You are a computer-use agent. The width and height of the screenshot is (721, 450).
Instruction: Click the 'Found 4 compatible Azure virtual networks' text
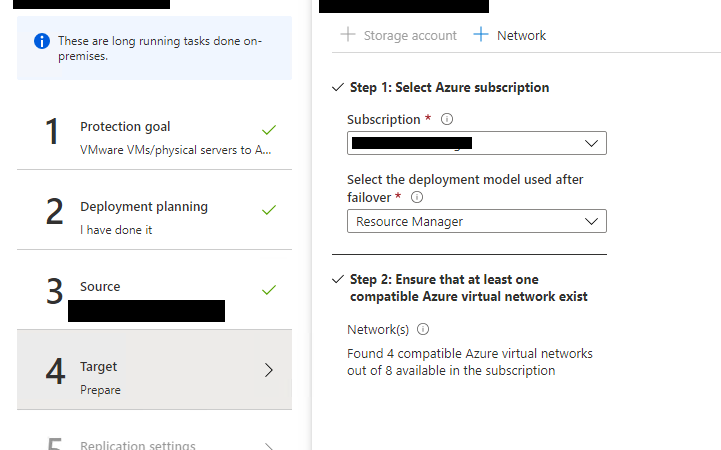coord(469,362)
